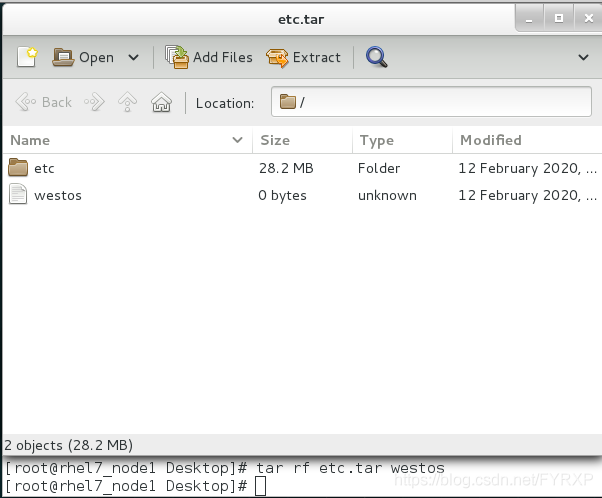The width and height of the screenshot is (602, 498).
Task: Go up one directory level
Action: pyautogui.click(x=127, y=102)
